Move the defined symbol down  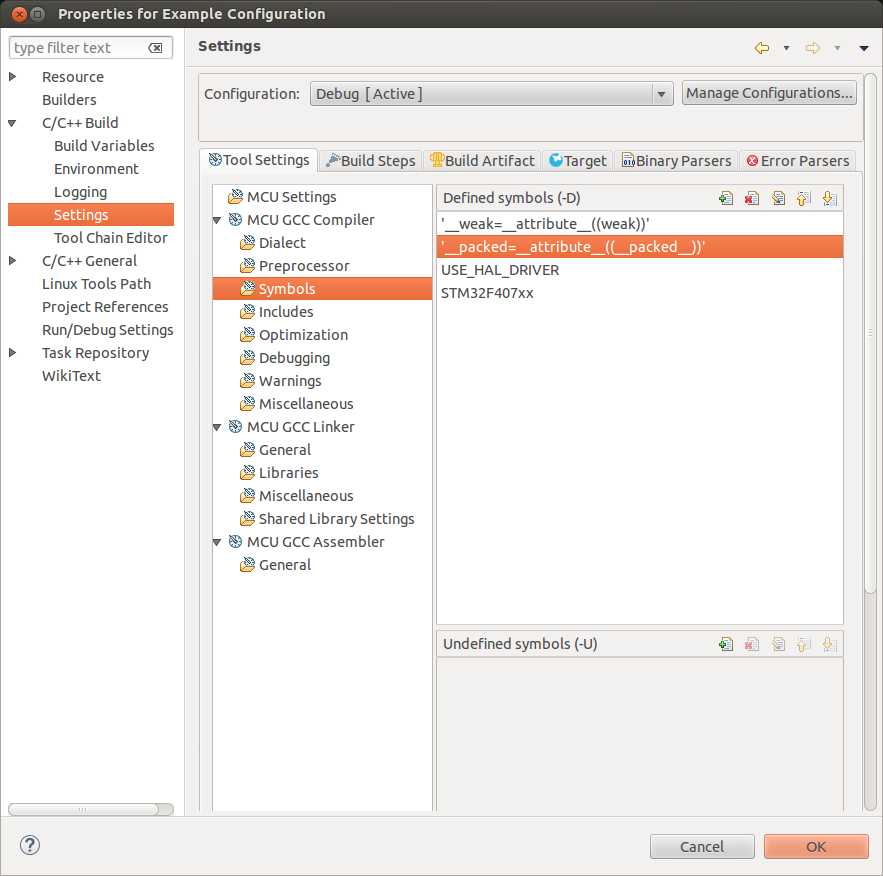pos(829,198)
